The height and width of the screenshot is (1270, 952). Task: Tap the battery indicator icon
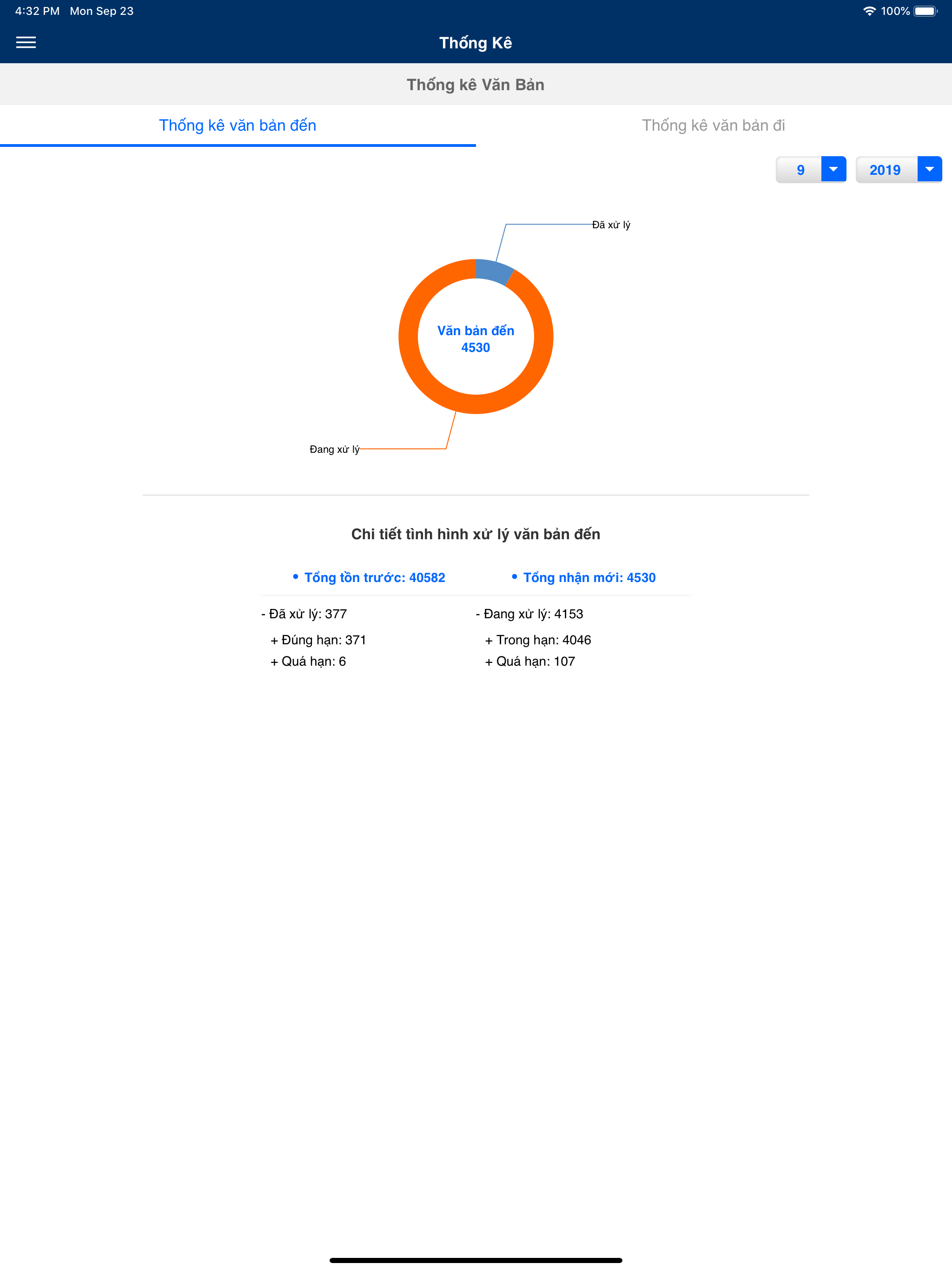pos(925,11)
